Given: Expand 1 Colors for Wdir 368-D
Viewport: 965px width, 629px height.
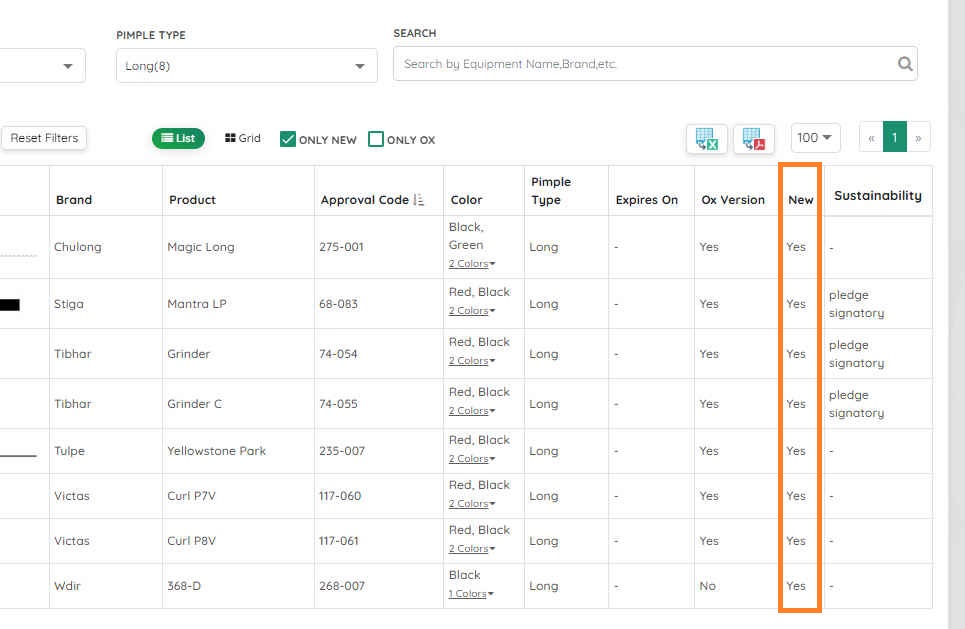Looking at the screenshot, I should pos(471,594).
